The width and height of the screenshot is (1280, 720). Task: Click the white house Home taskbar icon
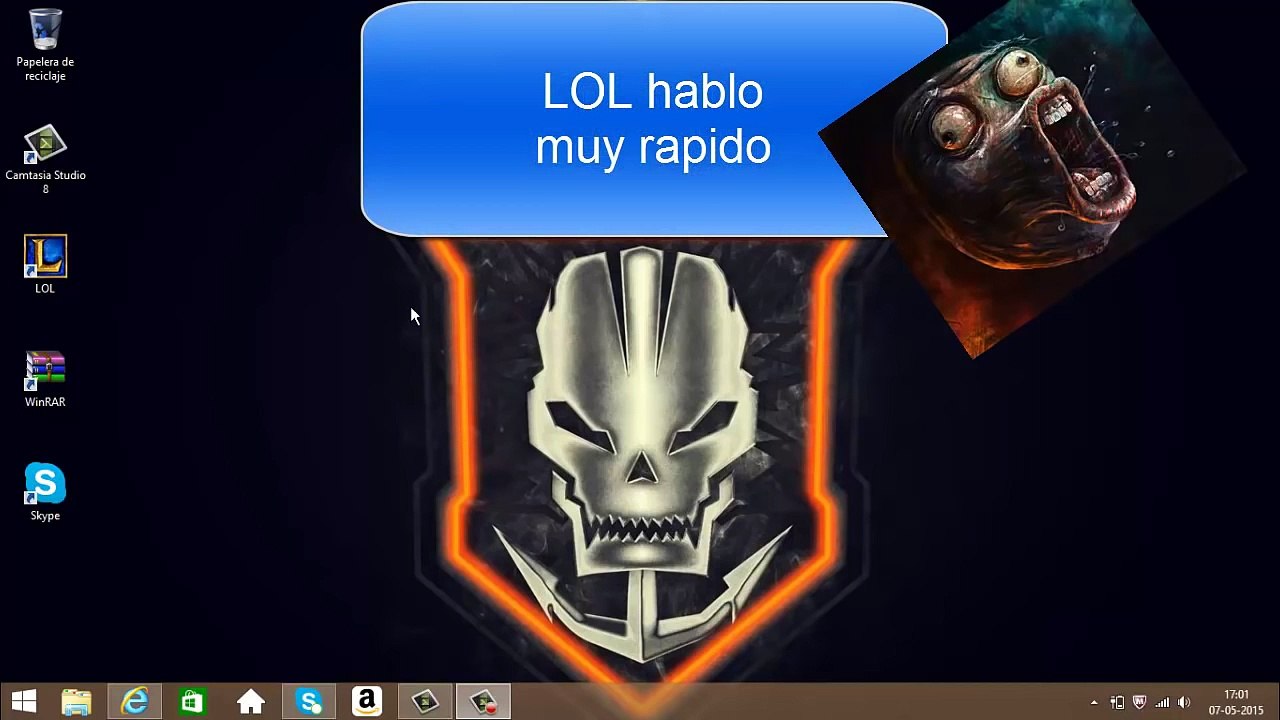250,702
